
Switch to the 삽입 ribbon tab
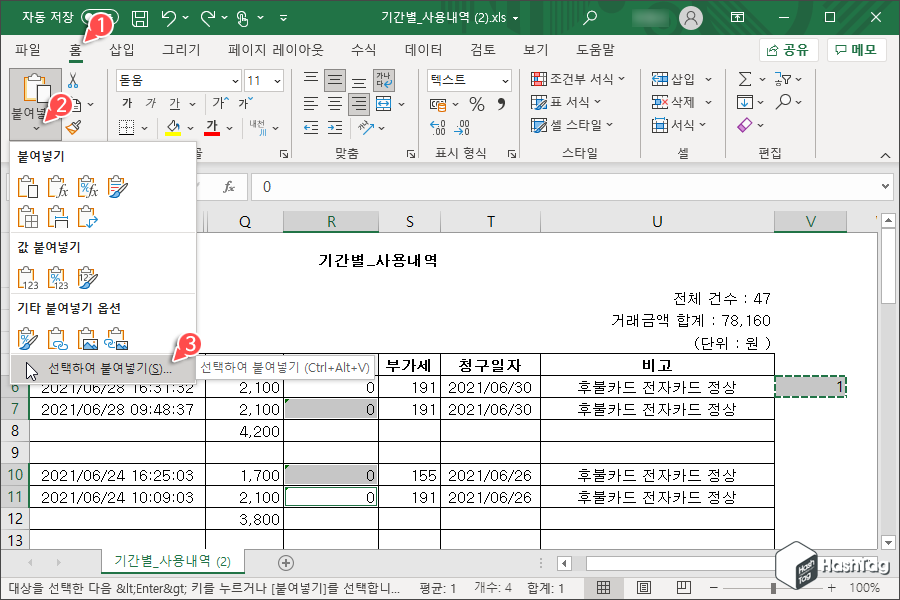point(123,50)
